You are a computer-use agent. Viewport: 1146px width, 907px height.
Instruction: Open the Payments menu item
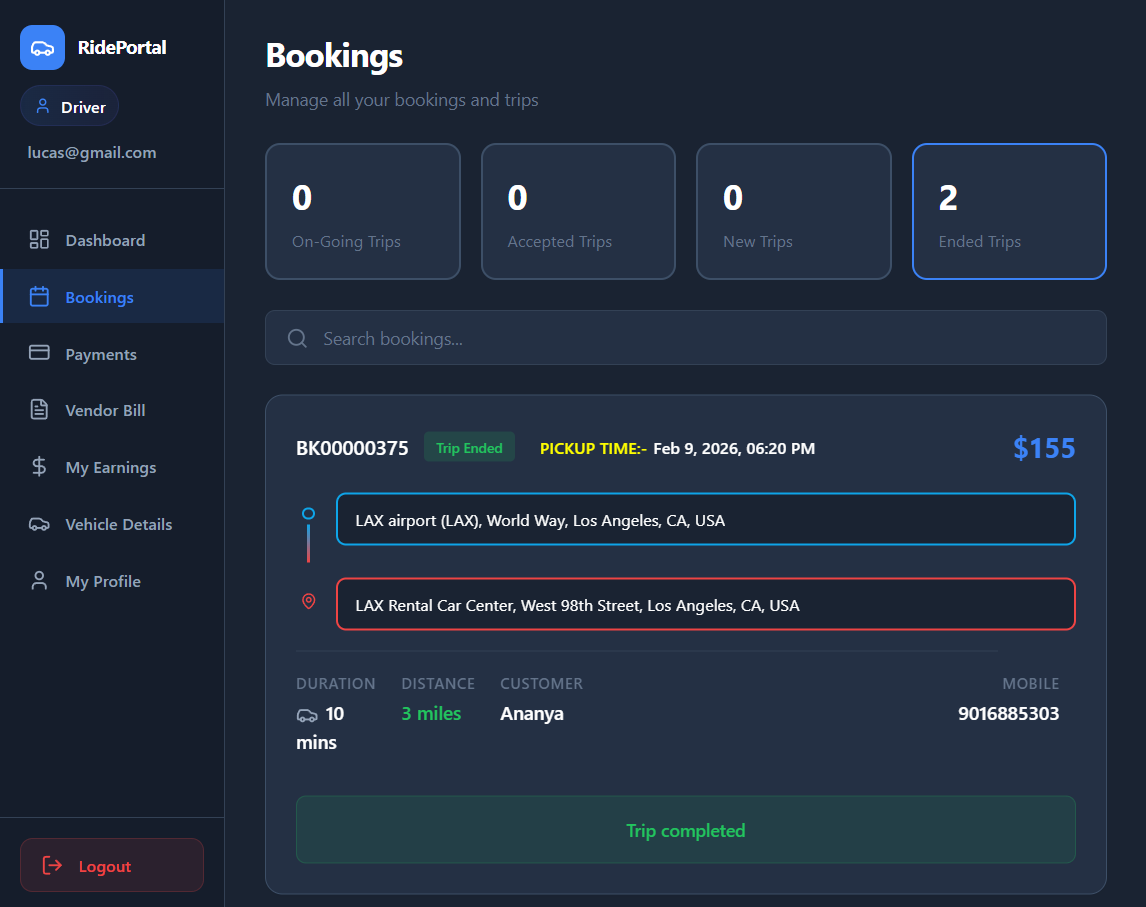(101, 354)
